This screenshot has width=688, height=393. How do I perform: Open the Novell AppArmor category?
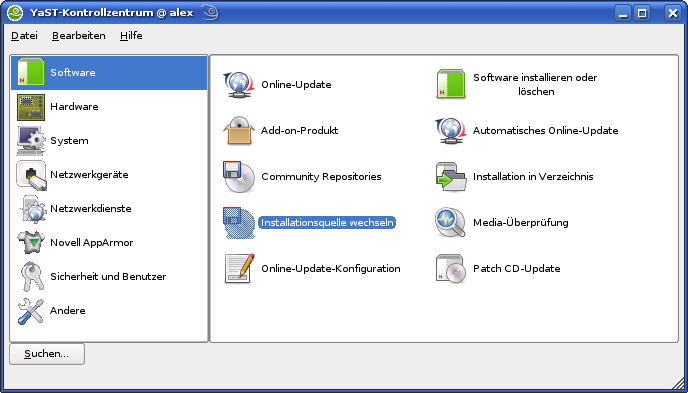tap(109, 243)
